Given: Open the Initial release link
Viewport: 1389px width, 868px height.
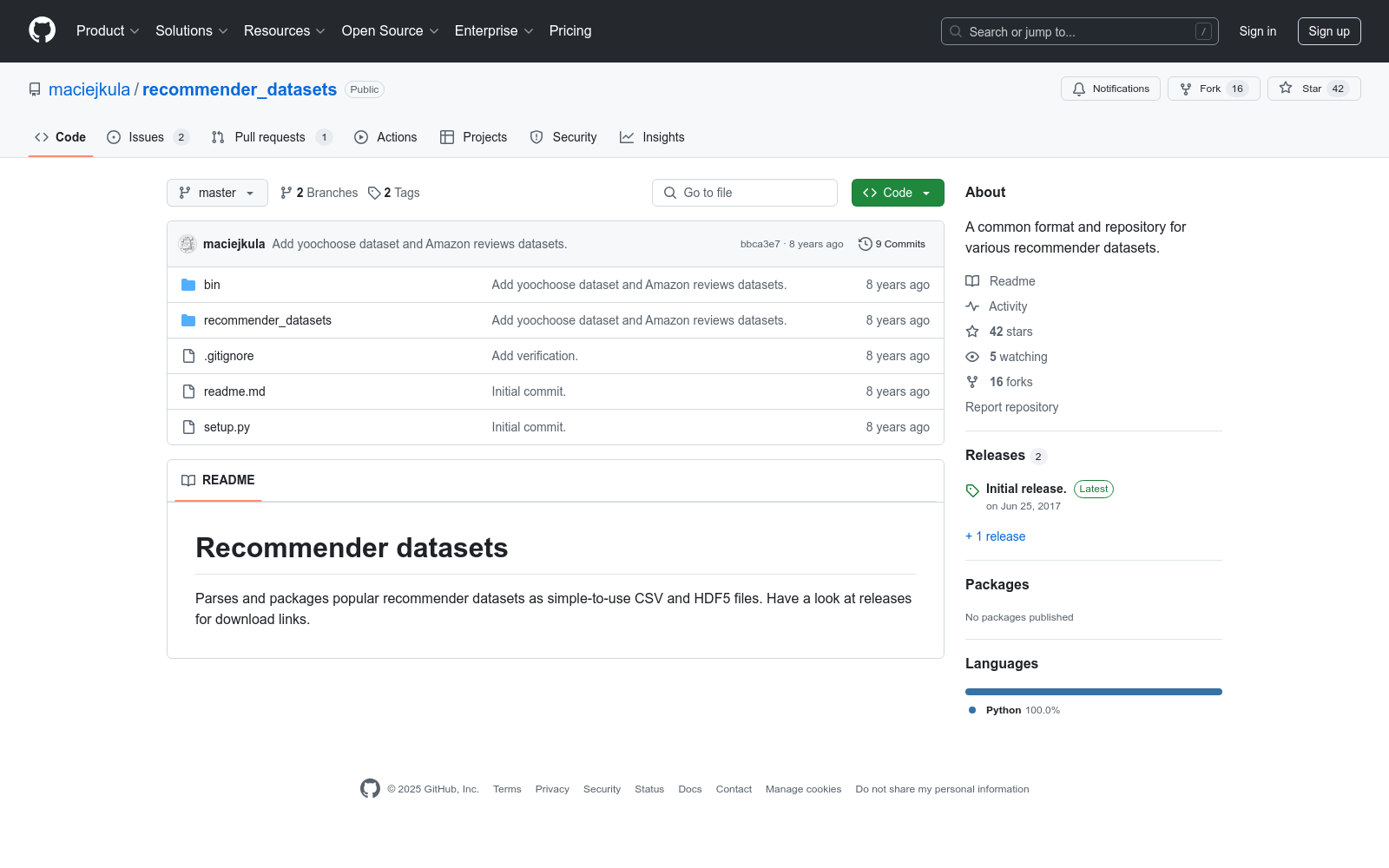Looking at the screenshot, I should [1026, 489].
